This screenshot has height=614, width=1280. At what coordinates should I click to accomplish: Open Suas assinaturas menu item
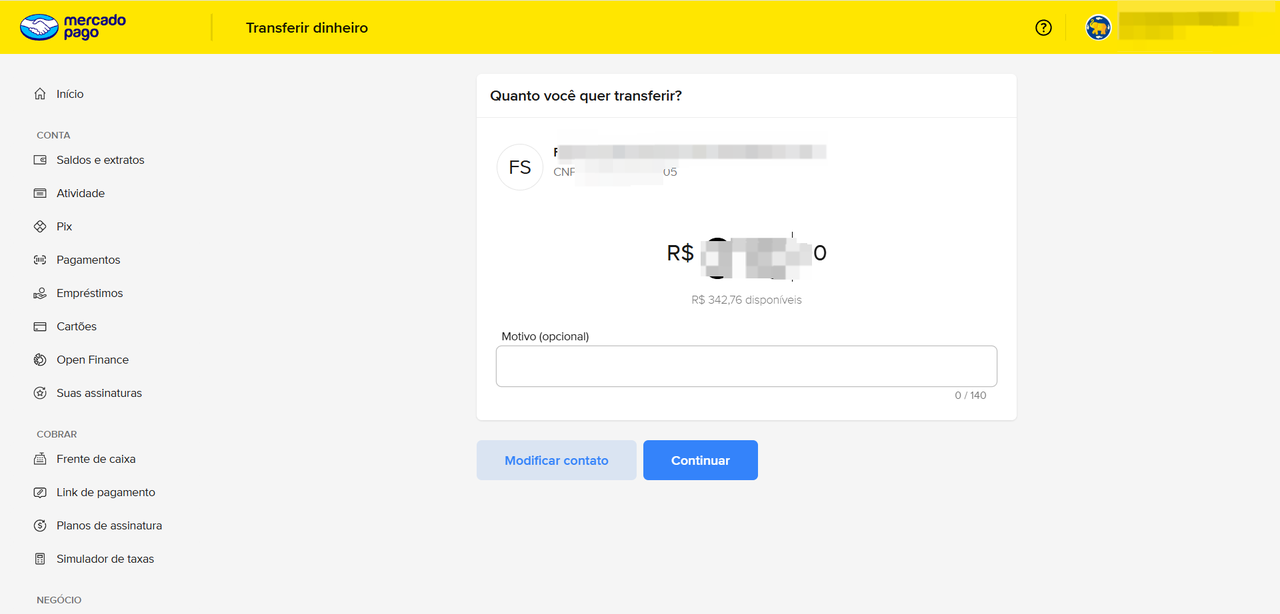click(x=99, y=393)
